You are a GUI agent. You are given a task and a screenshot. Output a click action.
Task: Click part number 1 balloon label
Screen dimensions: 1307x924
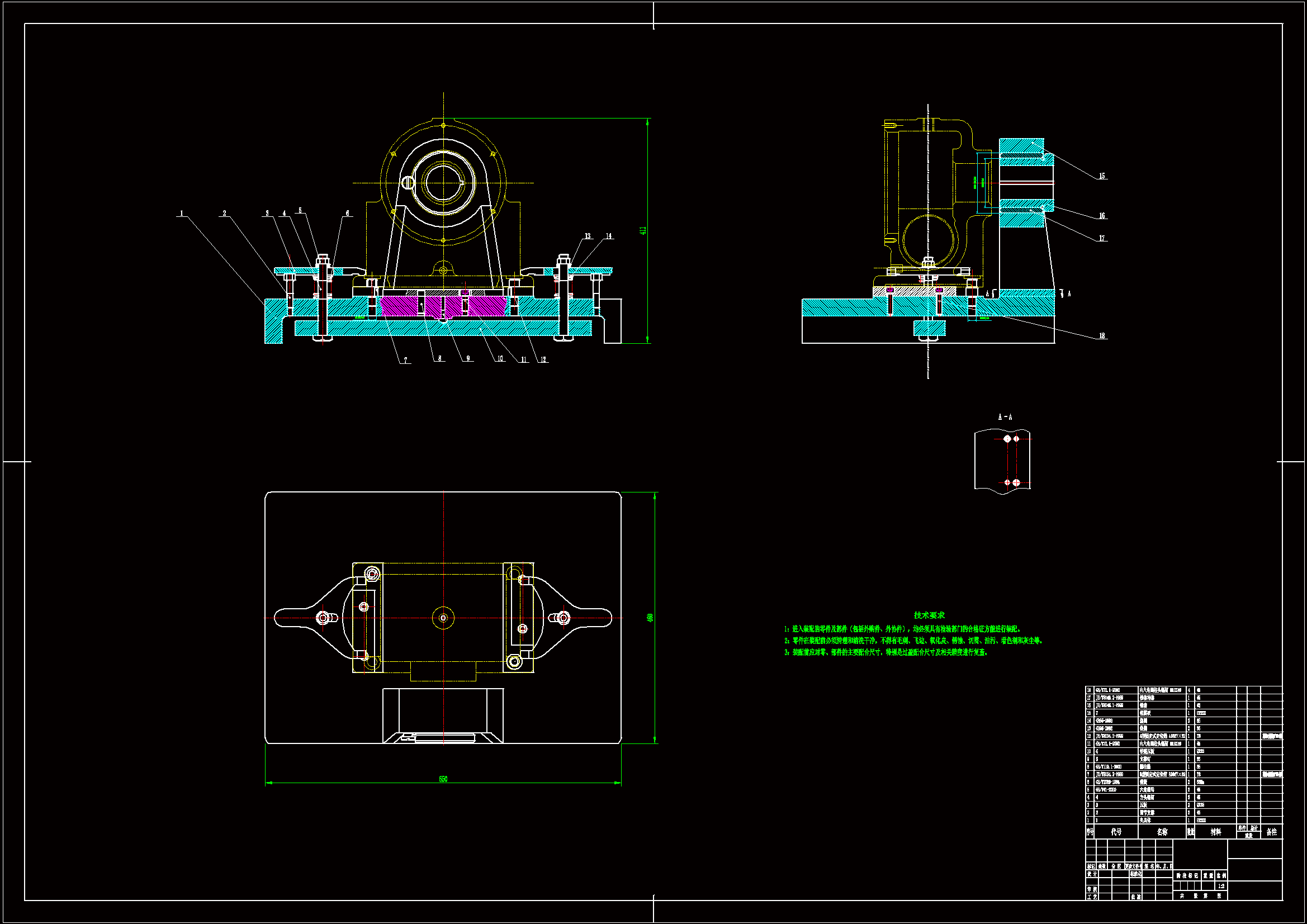tap(182, 214)
